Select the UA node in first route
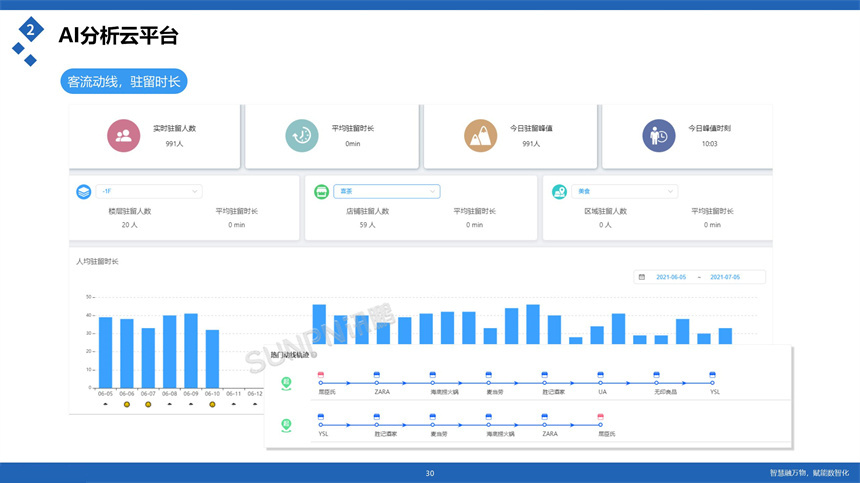Image resolution: width=860 pixels, height=483 pixels. pyautogui.click(x=601, y=381)
